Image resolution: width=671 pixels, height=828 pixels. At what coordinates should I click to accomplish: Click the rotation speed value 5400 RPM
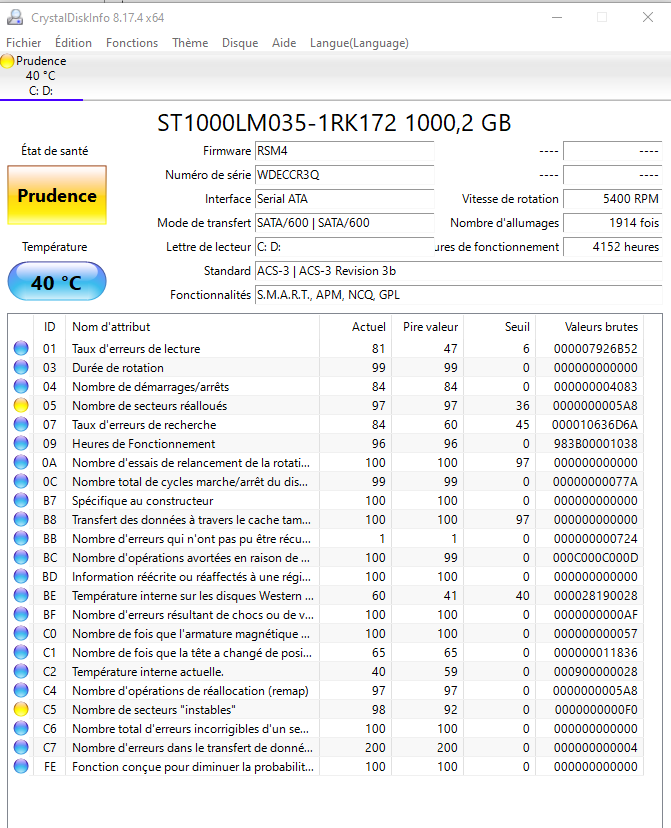pyautogui.click(x=612, y=199)
